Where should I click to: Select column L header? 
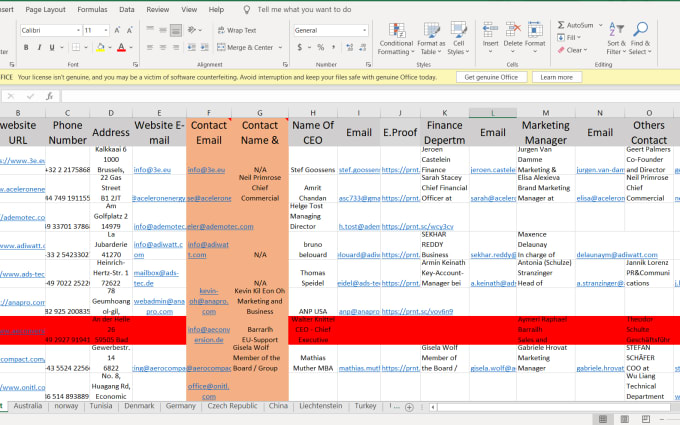pyautogui.click(x=493, y=113)
